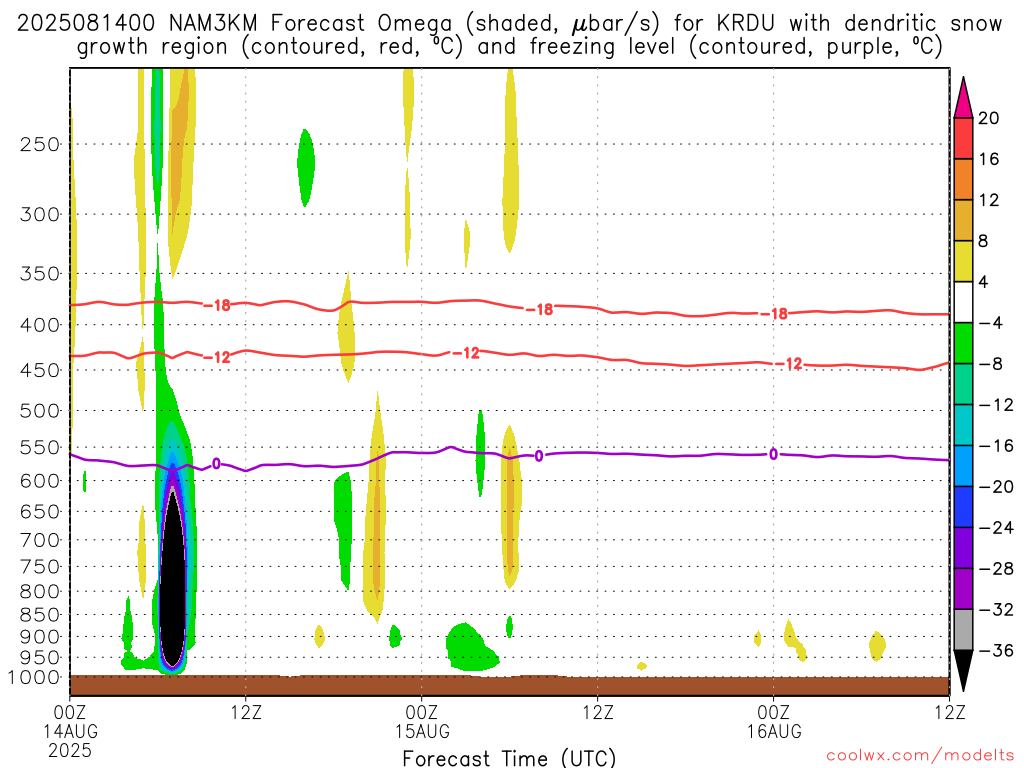
Task: Pick the white -4 to 4 colorbar segment
Action: click(963, 302)
